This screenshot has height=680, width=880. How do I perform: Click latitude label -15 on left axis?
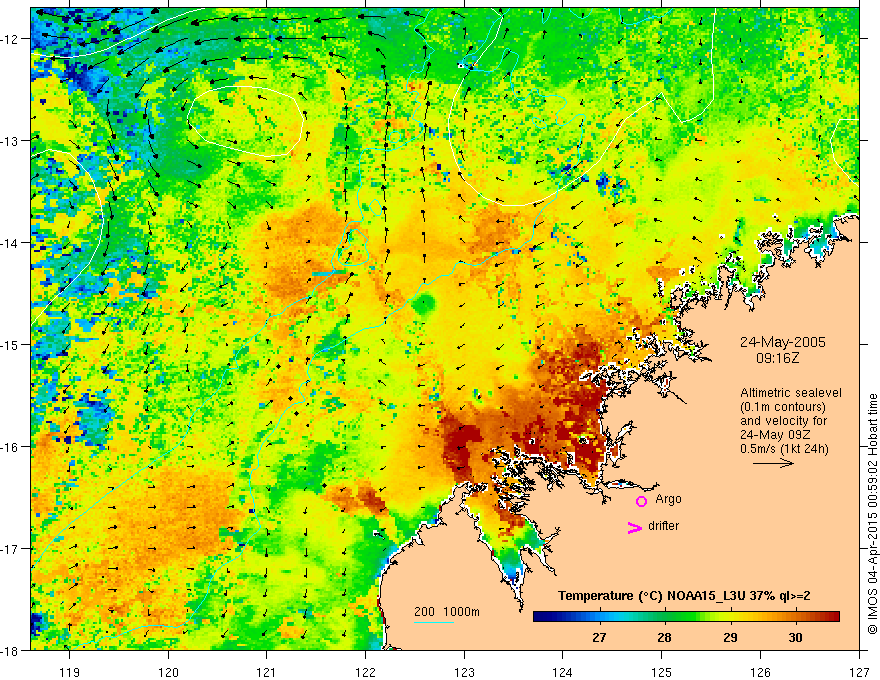tap(10, 344)
